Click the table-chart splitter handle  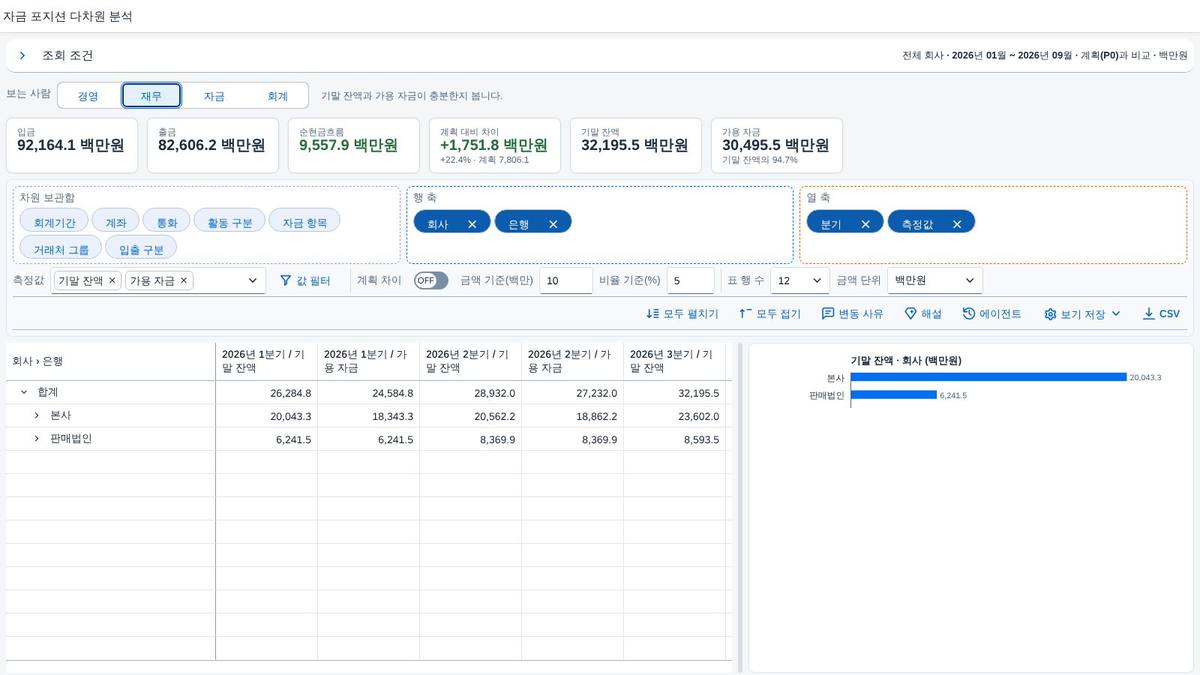pyautogui.click(x=740, y=508)
